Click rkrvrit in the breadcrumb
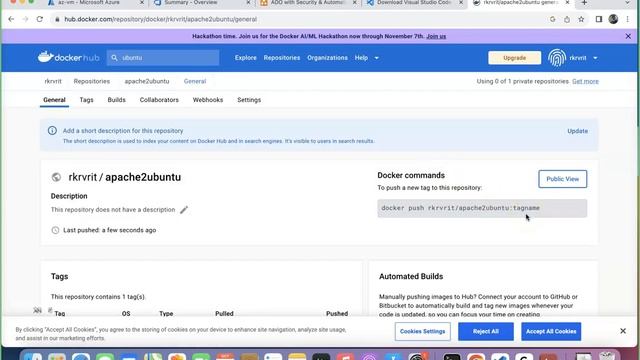 coord(53,81)
